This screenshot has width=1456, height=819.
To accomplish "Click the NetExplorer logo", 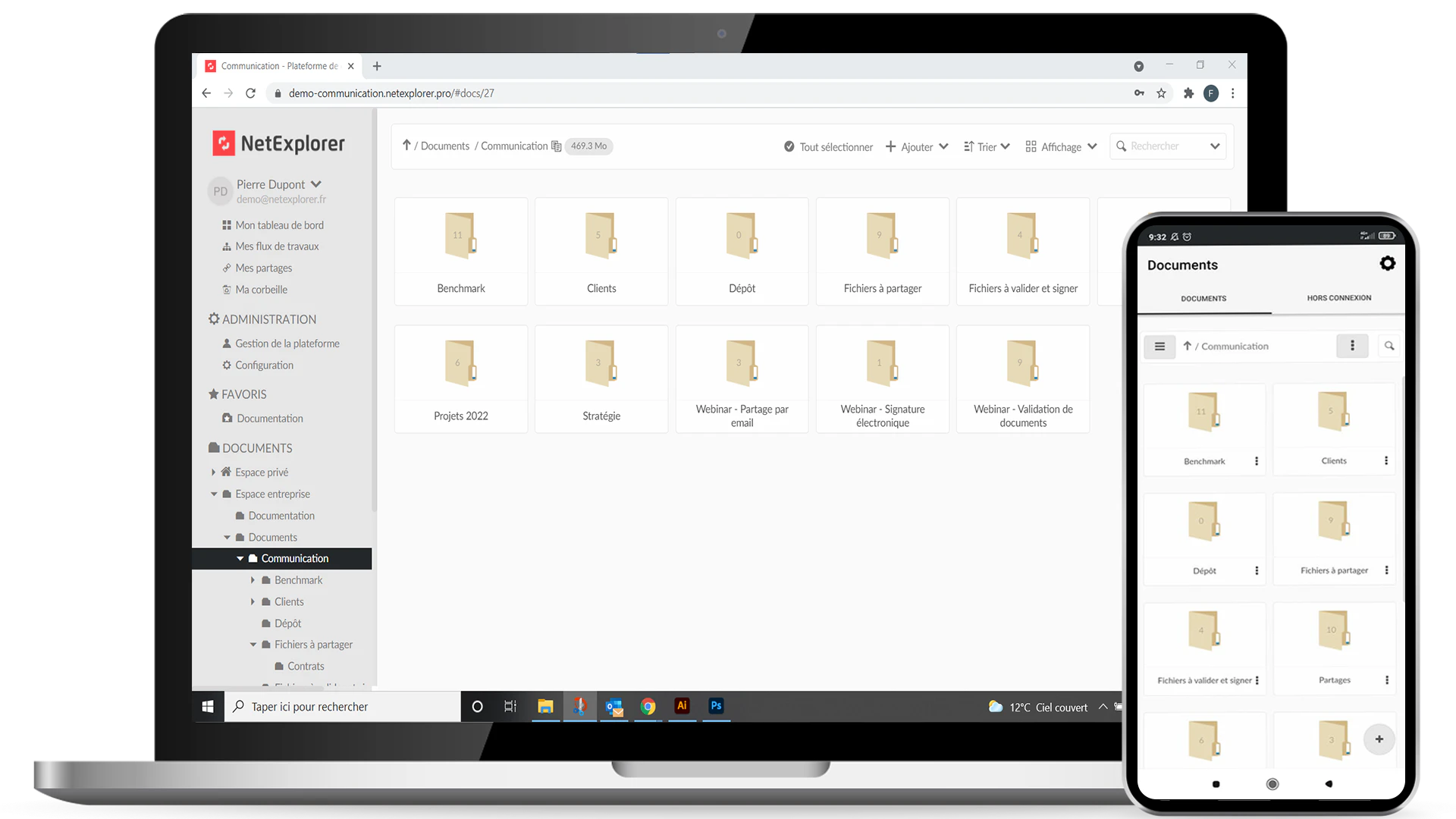I will 278,143.
